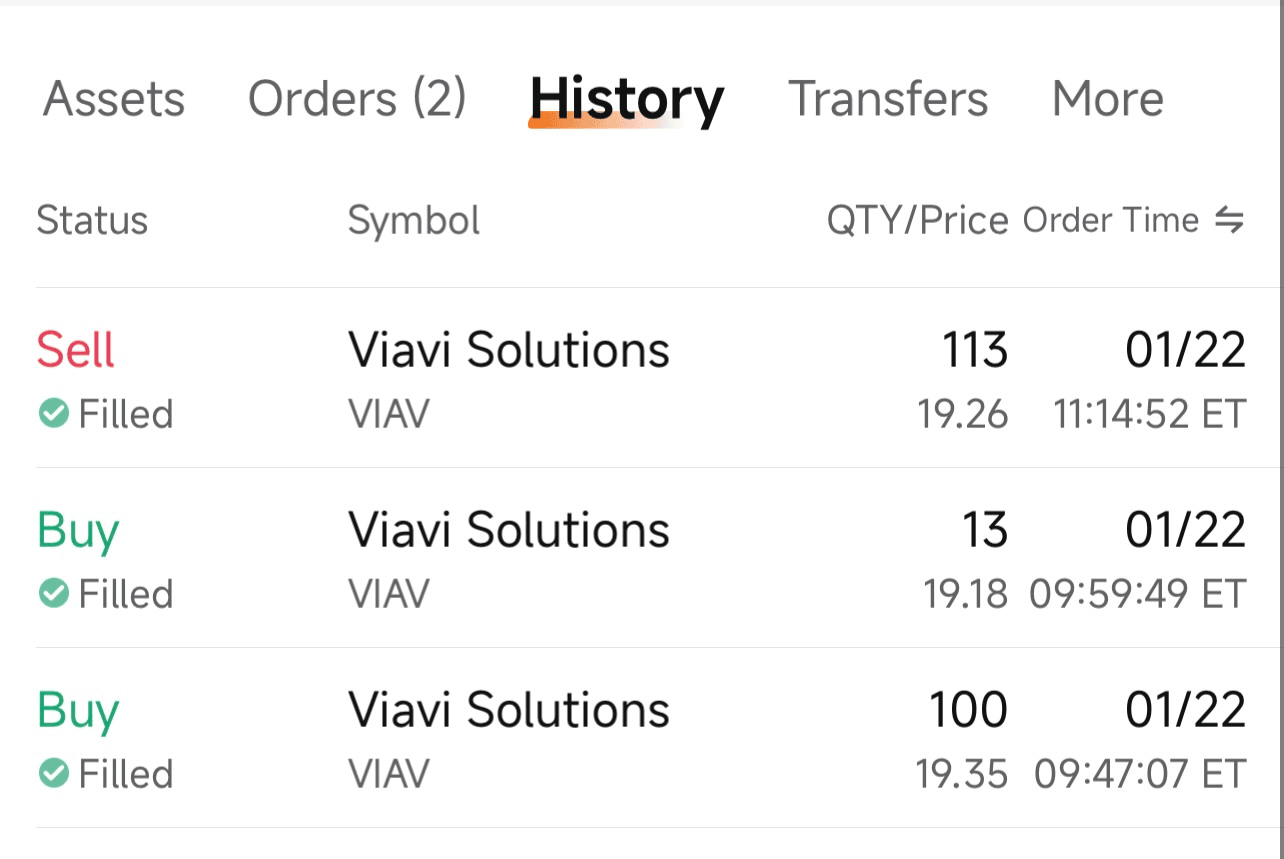Click the 11:14:52 ET order timestamp
Image resolution: width=1284 pixels, height=859 pixels.
pos(1149,414)
